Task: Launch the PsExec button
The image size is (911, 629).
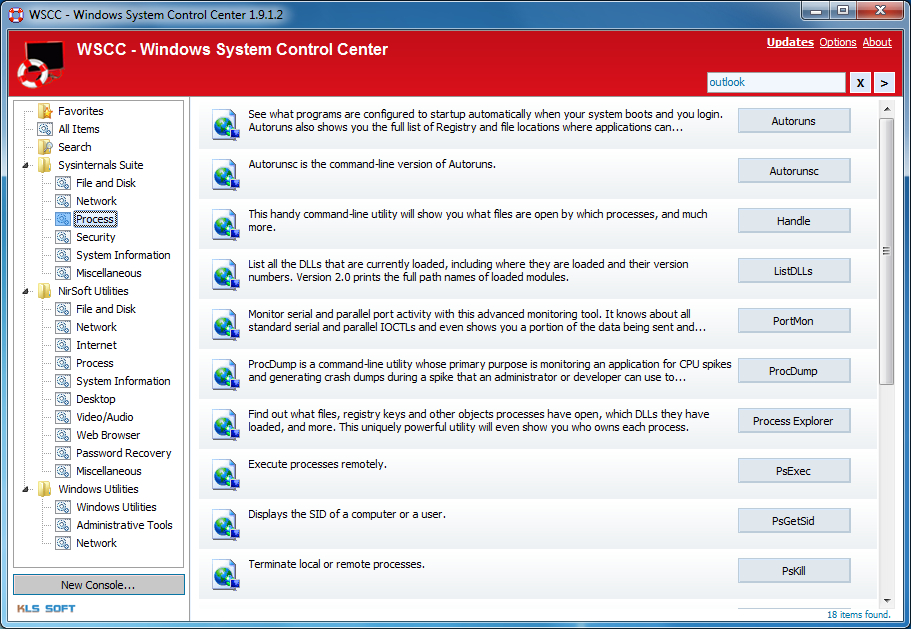Action: click(794, 470)
